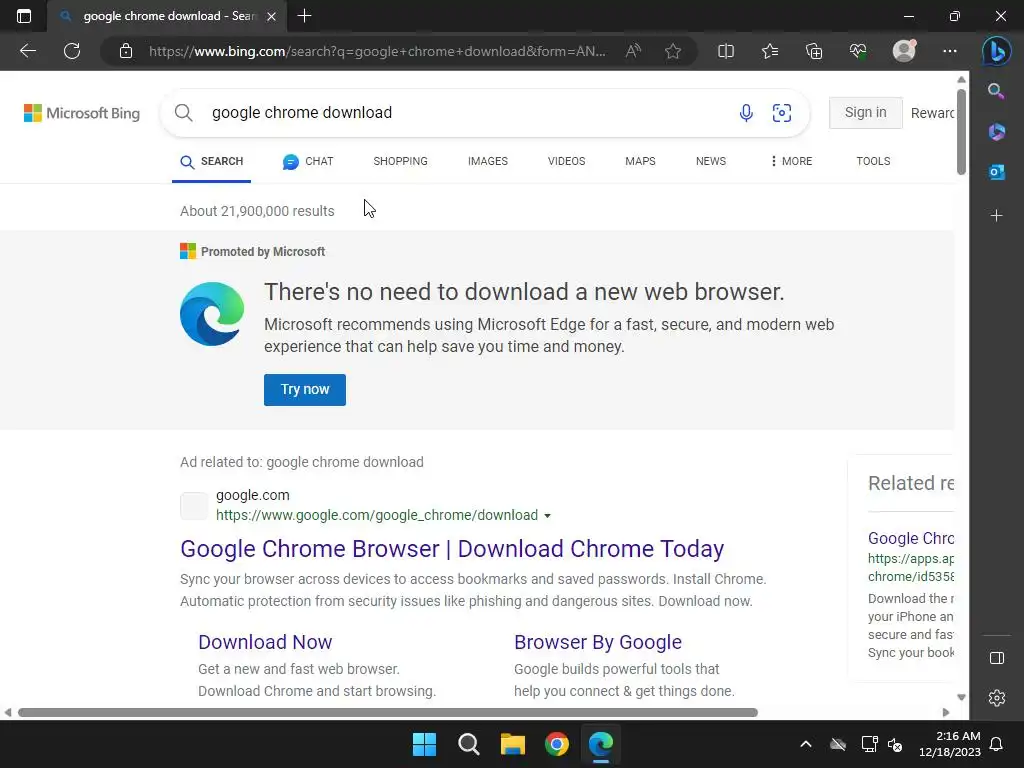Switch to the NEWS tab
This screenshot has height=768, width=1024.
pyautogui.click(x=711, y=161)
